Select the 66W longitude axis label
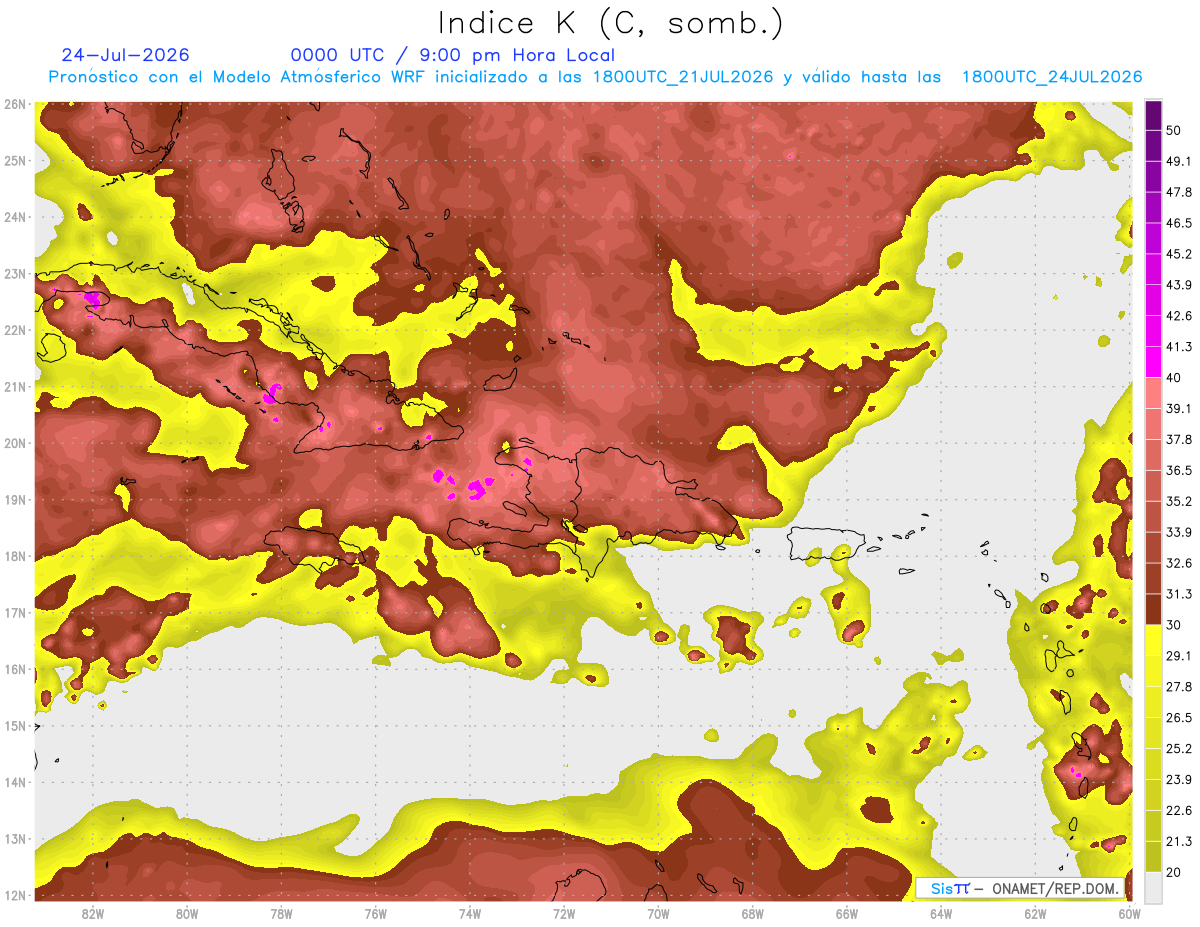Screen dimensions: 1200x927 (x=847, y=914)
